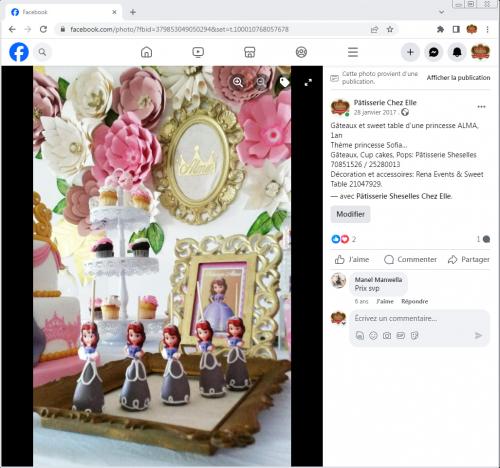Viewport: 500px width, 468px height.
Task: Open a new browser tab
Action: point(133,12)
